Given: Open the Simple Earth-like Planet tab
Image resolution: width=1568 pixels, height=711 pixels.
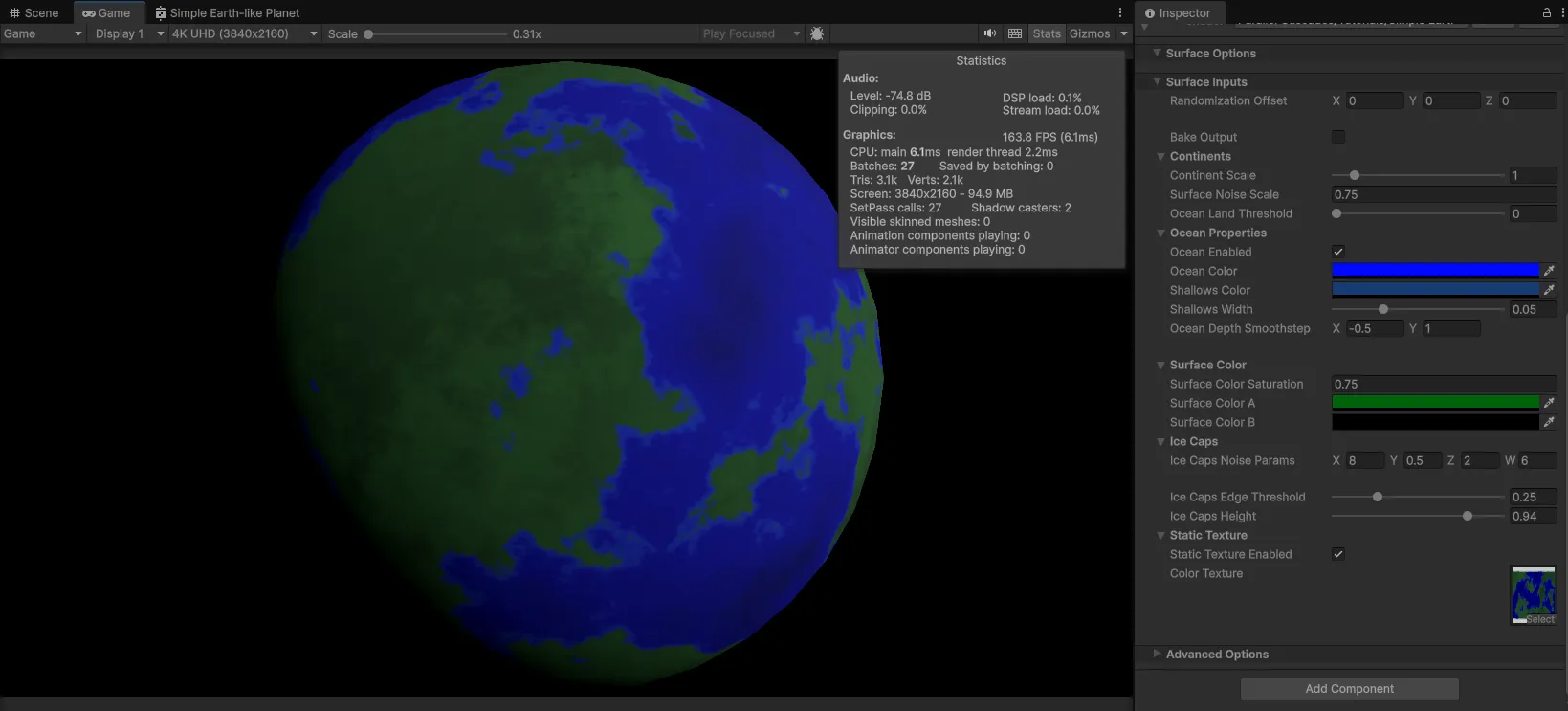Looking at the screenshot, I should (x=228, y=12).
